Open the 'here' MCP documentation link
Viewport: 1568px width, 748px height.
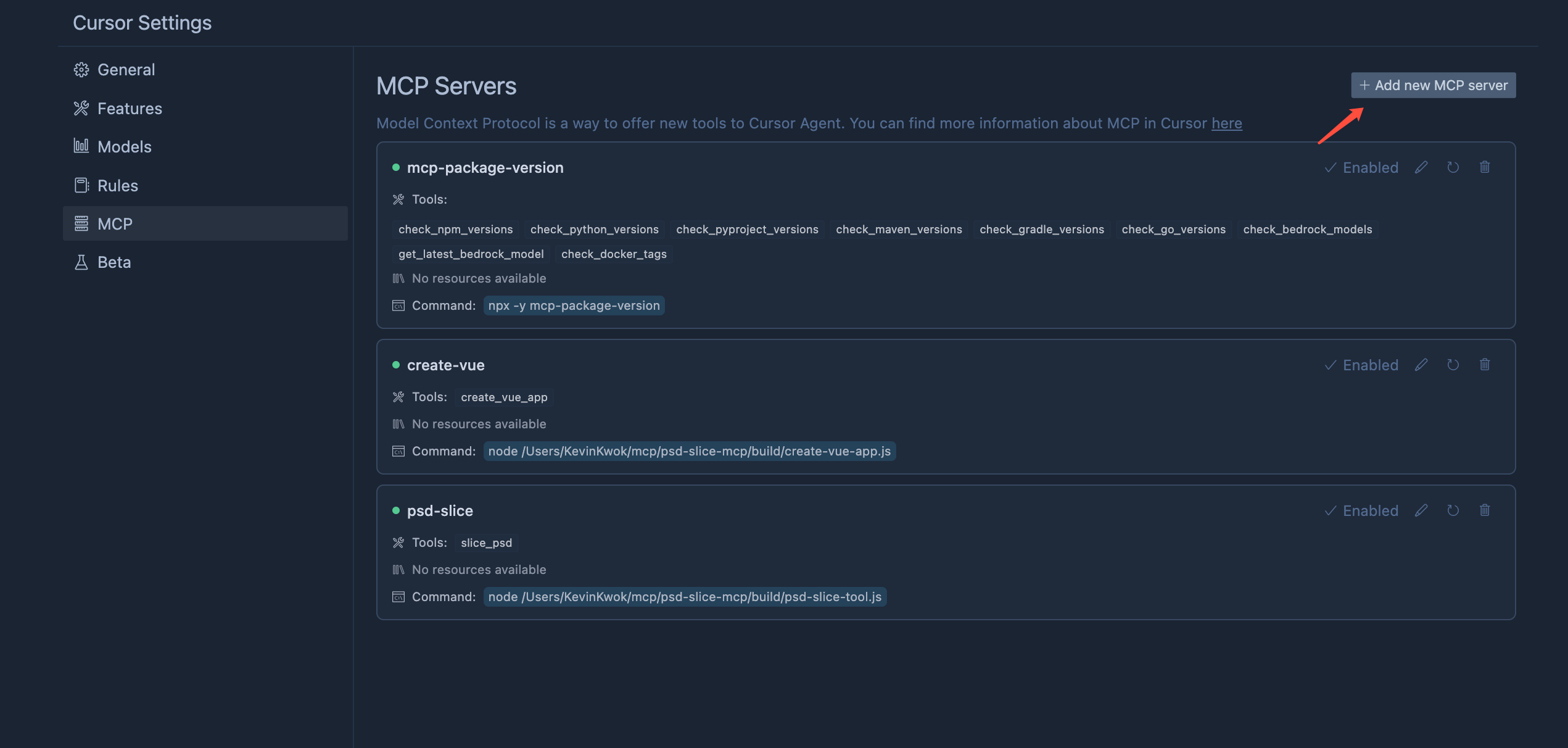pos(1226,123)
